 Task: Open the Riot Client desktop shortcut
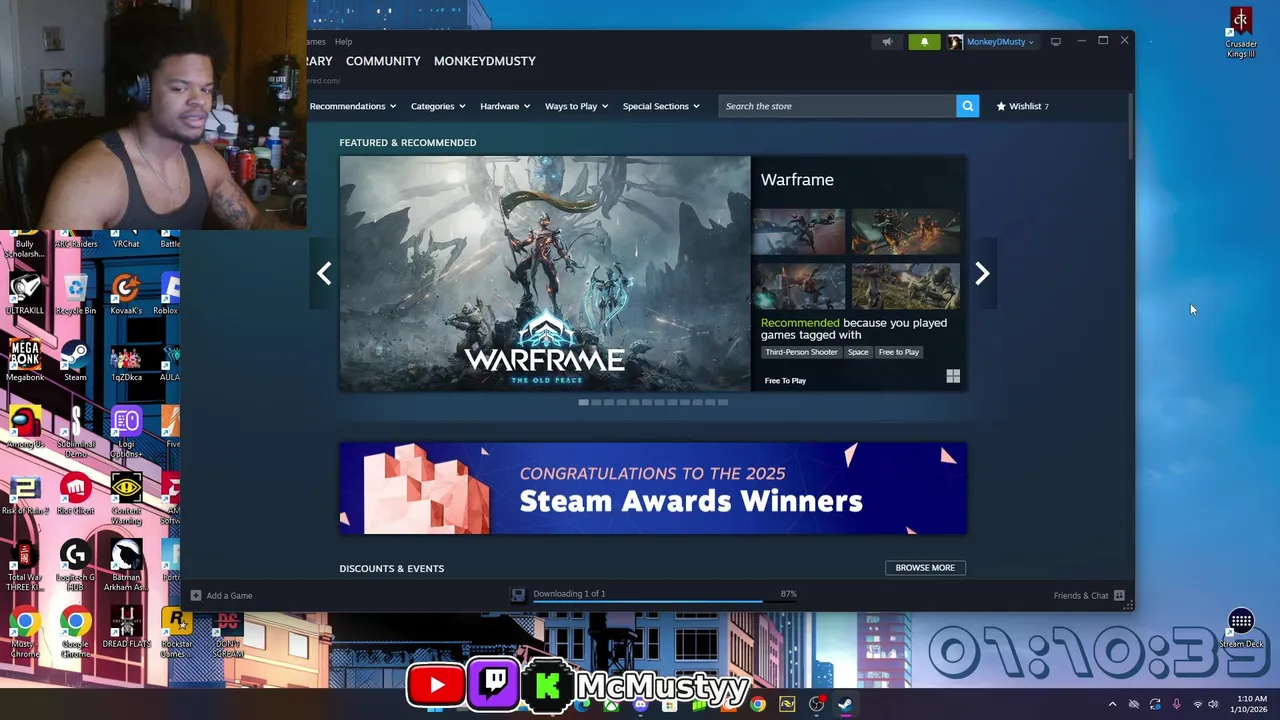tap(76, 494)
